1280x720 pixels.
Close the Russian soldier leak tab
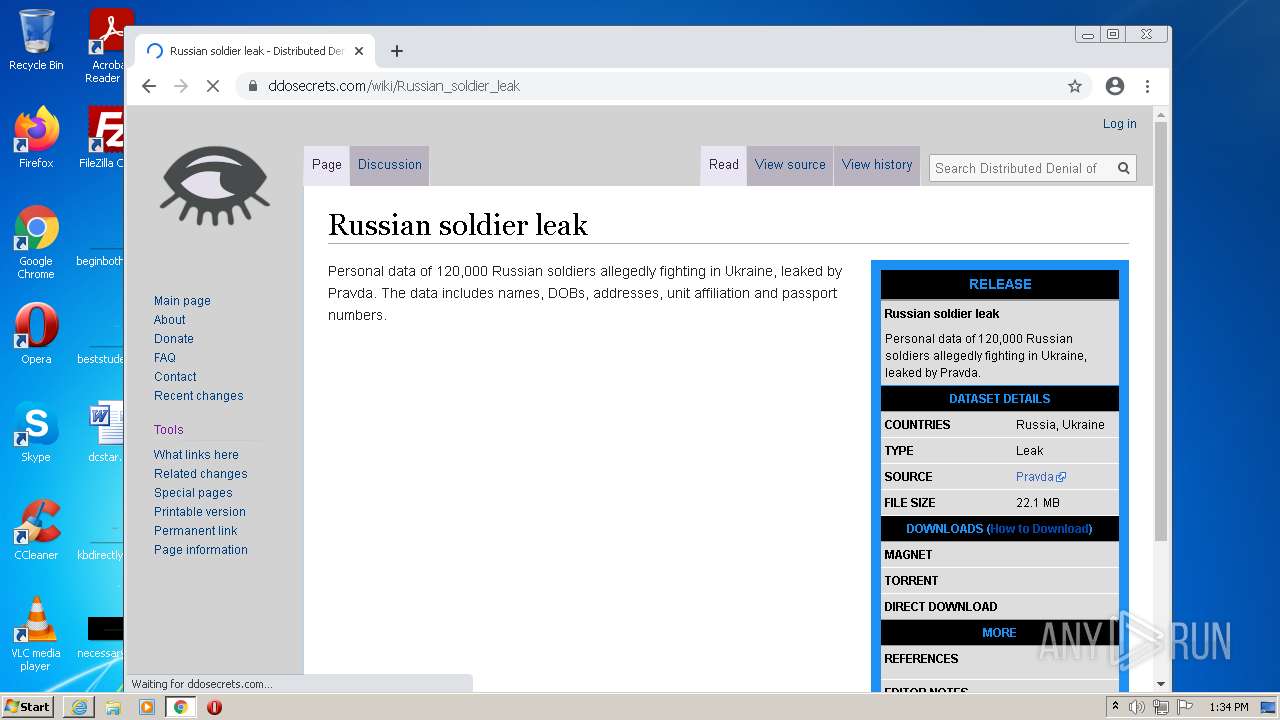tap(359, 51)
